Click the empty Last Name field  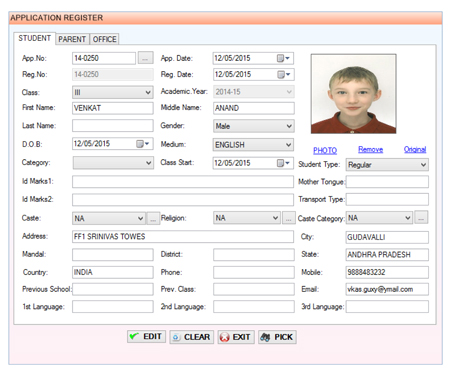tap(113, 126)
